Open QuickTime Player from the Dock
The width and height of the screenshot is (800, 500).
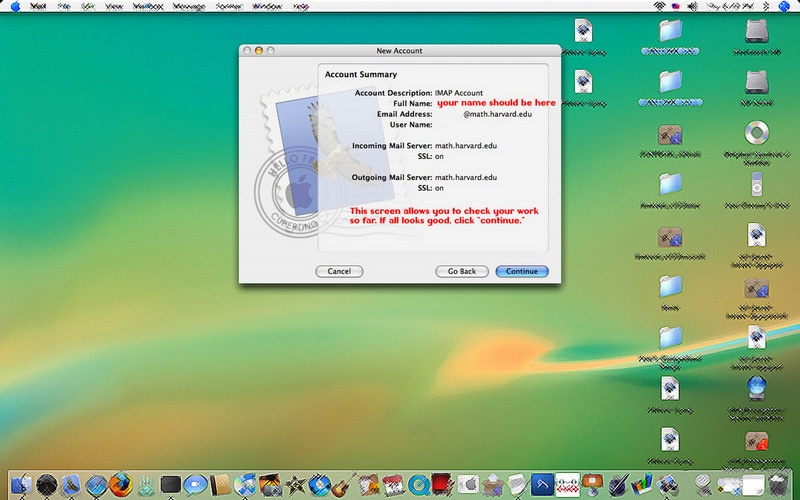(419, 485)
